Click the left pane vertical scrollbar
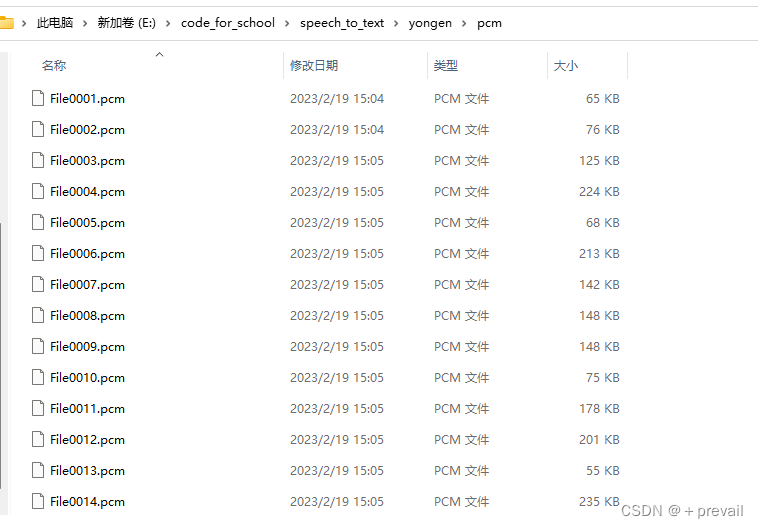The image size is (758, 528). 1,355
